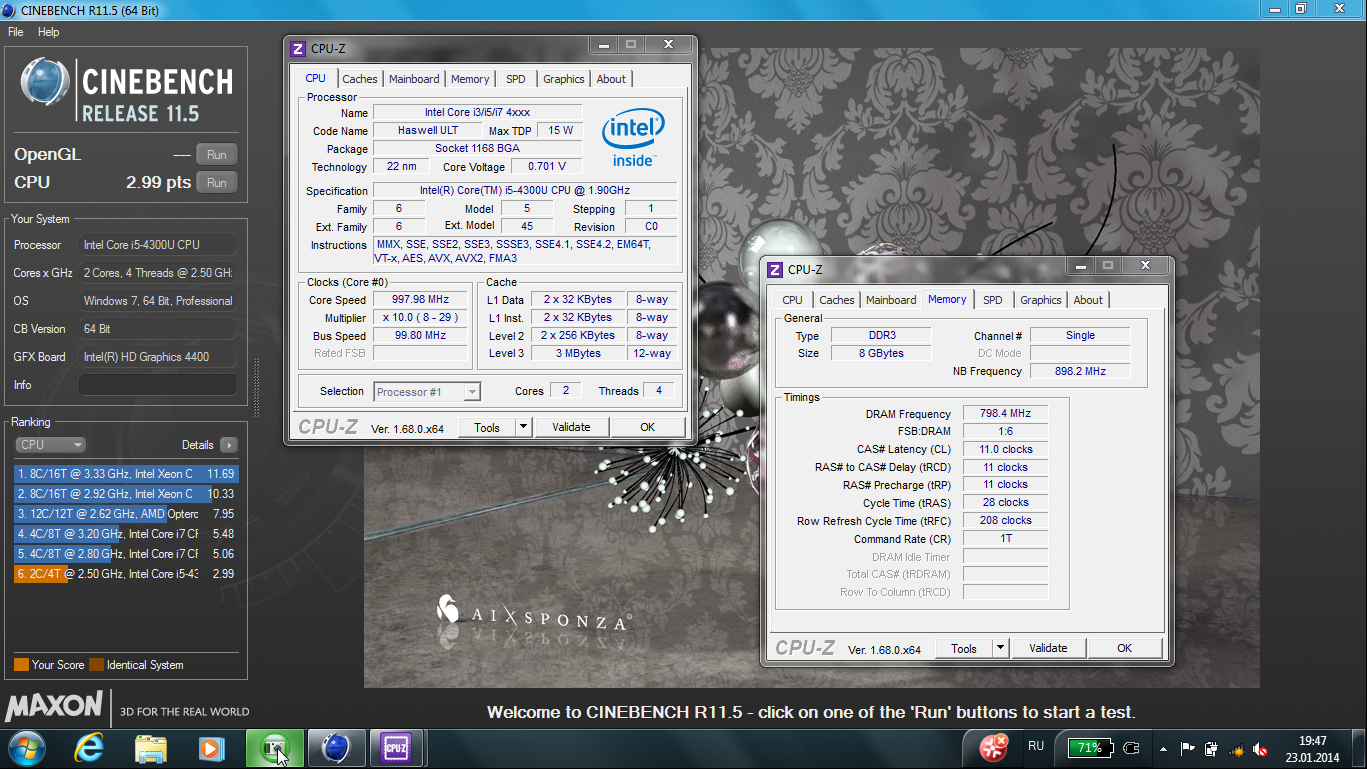Image resolution: width=1367 pixels, height=769 pixels.
Task: Click the taskbar clock showing 19:47
Action: (1312, 748)
